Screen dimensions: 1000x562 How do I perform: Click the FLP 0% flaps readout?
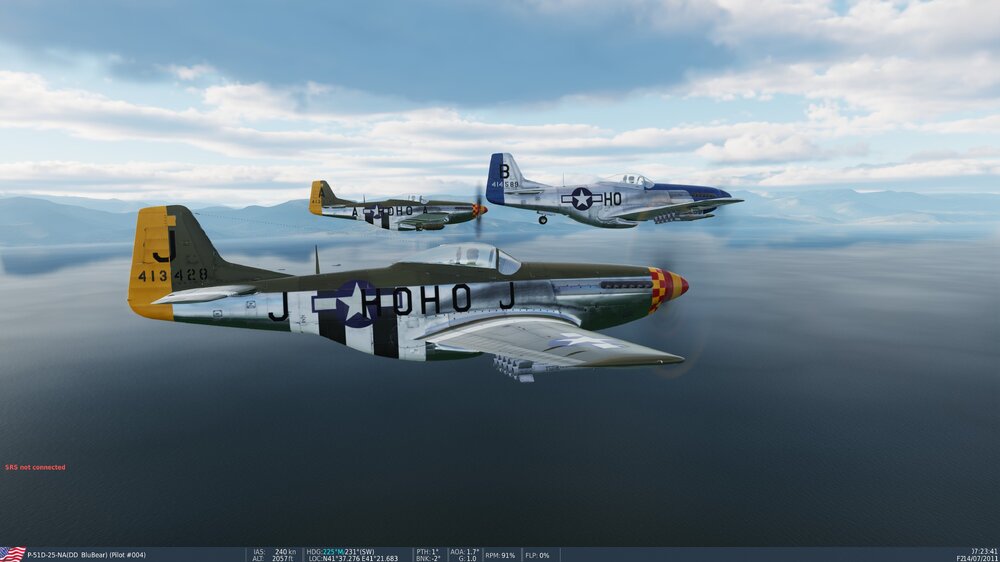[x=537, y=555]
